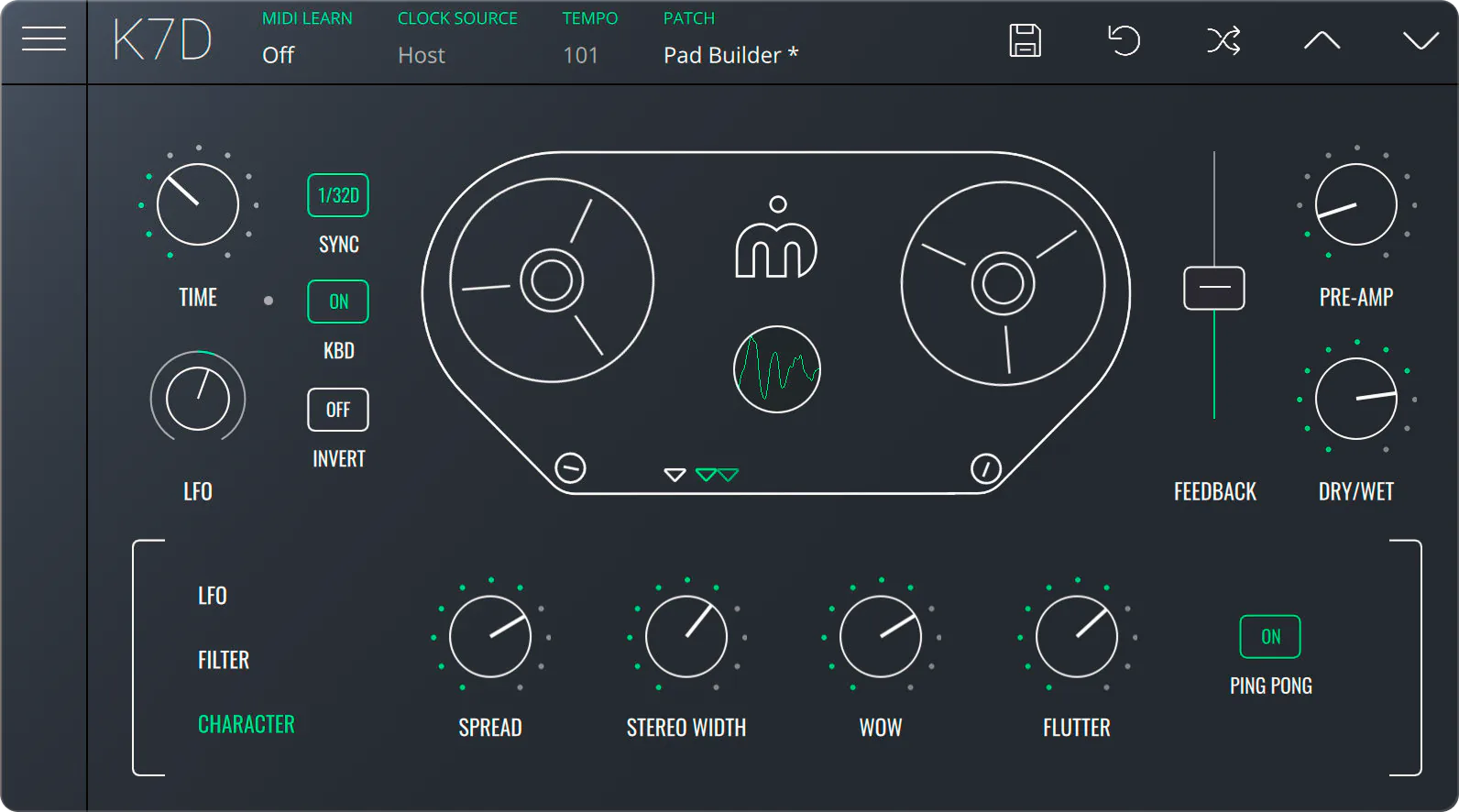1459x812 pixels.
Task: Click the single white triangle head marker
Action: (x=675, y=475)
